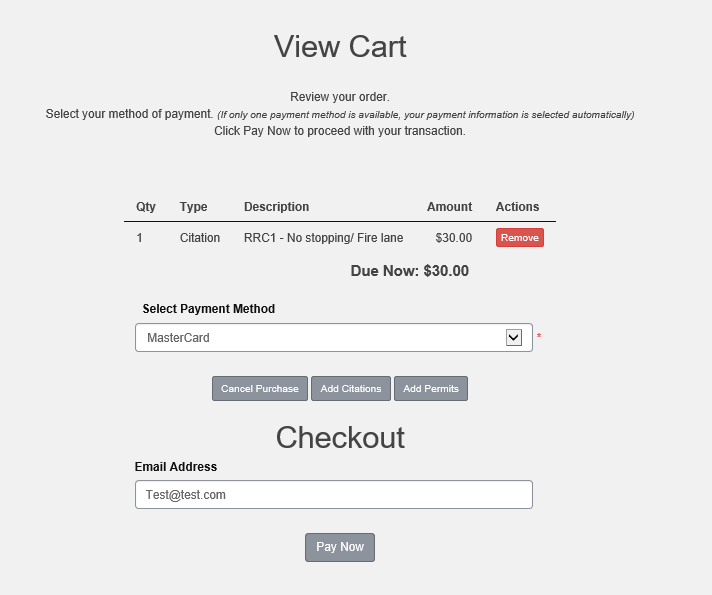Click the Actions column header

[x=517, y=207]
